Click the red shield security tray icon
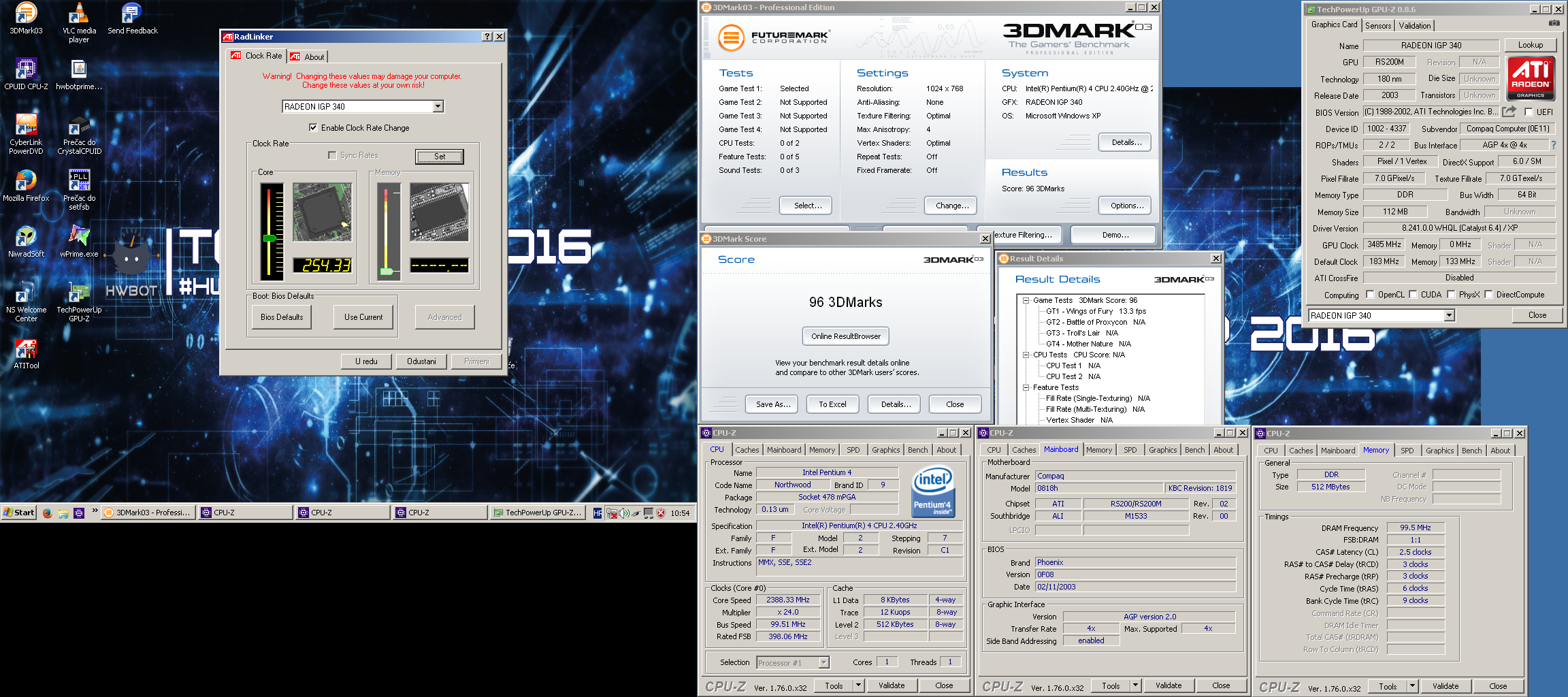The height and width of the screenshot is (697, 1568). (x=660, y=513)
